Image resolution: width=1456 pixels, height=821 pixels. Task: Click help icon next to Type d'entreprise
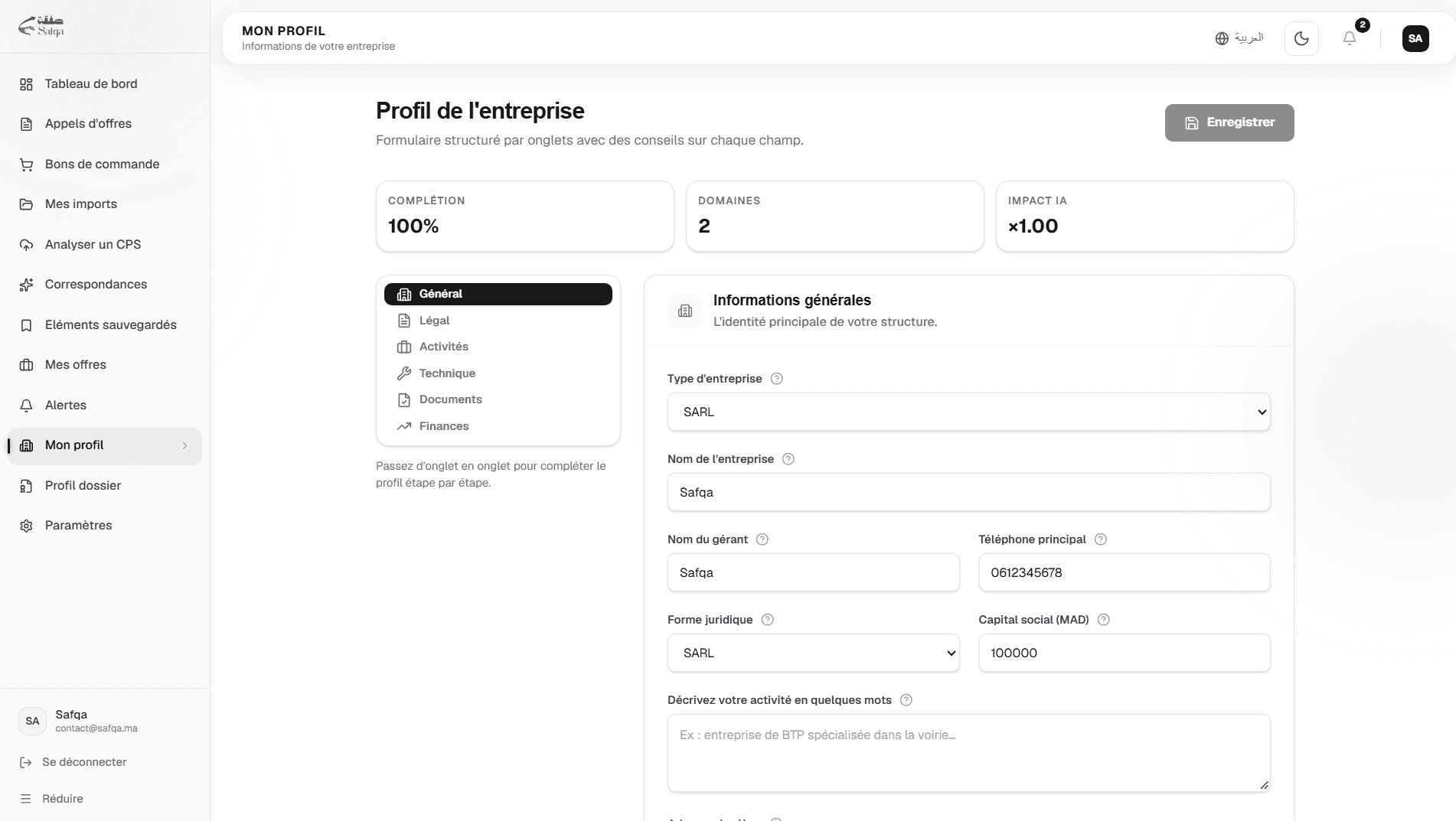click(x=776, y=379)
